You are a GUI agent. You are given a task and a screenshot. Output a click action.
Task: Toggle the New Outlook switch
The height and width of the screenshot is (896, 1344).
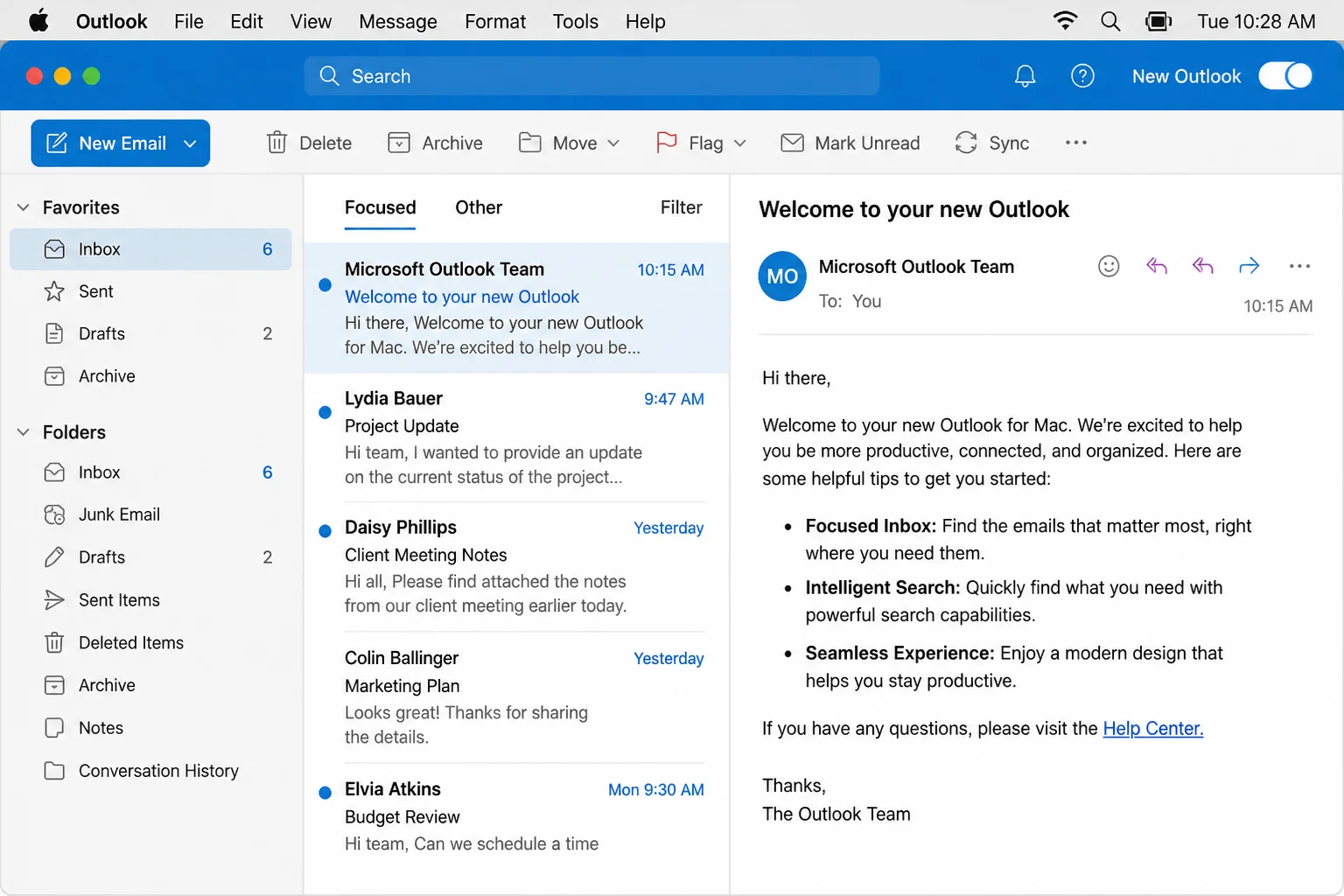click(x=1285, y=76)
